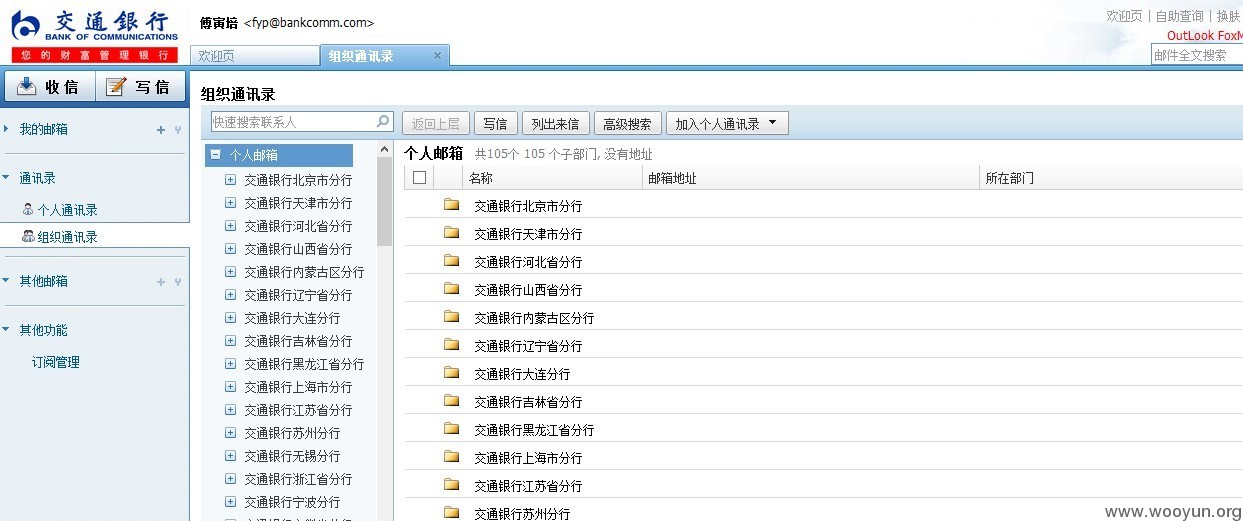Expand 交通银行北京市分行 tree node
This screenshot has height=521, width=1243.
(x=230, y=180)
